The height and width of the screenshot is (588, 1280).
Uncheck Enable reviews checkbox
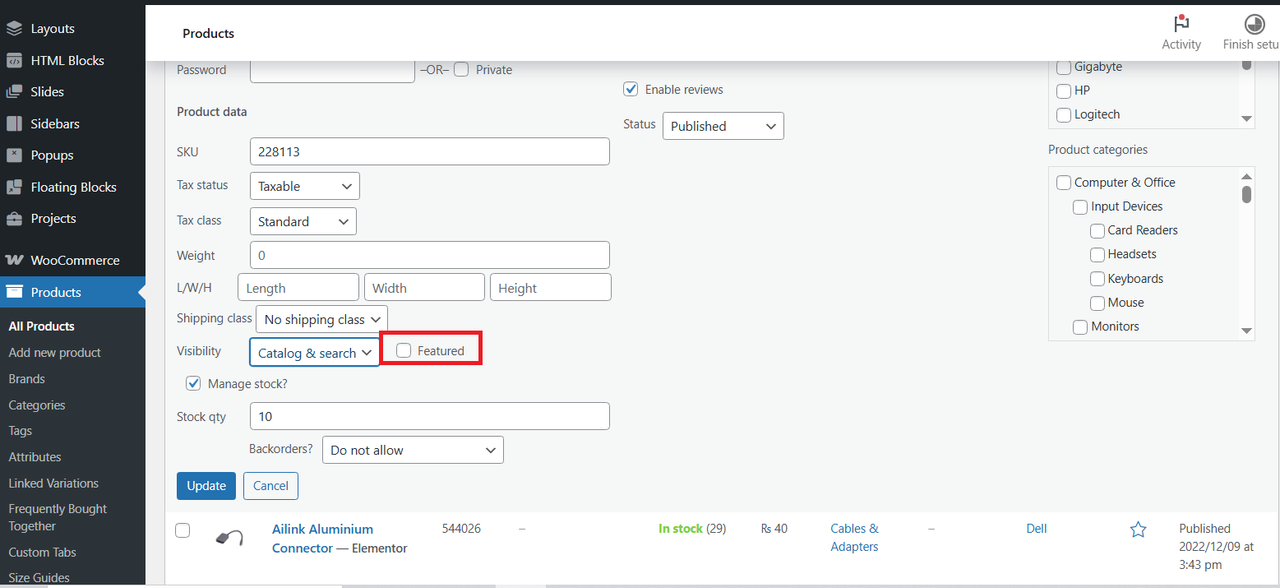(x=631, y=89)
